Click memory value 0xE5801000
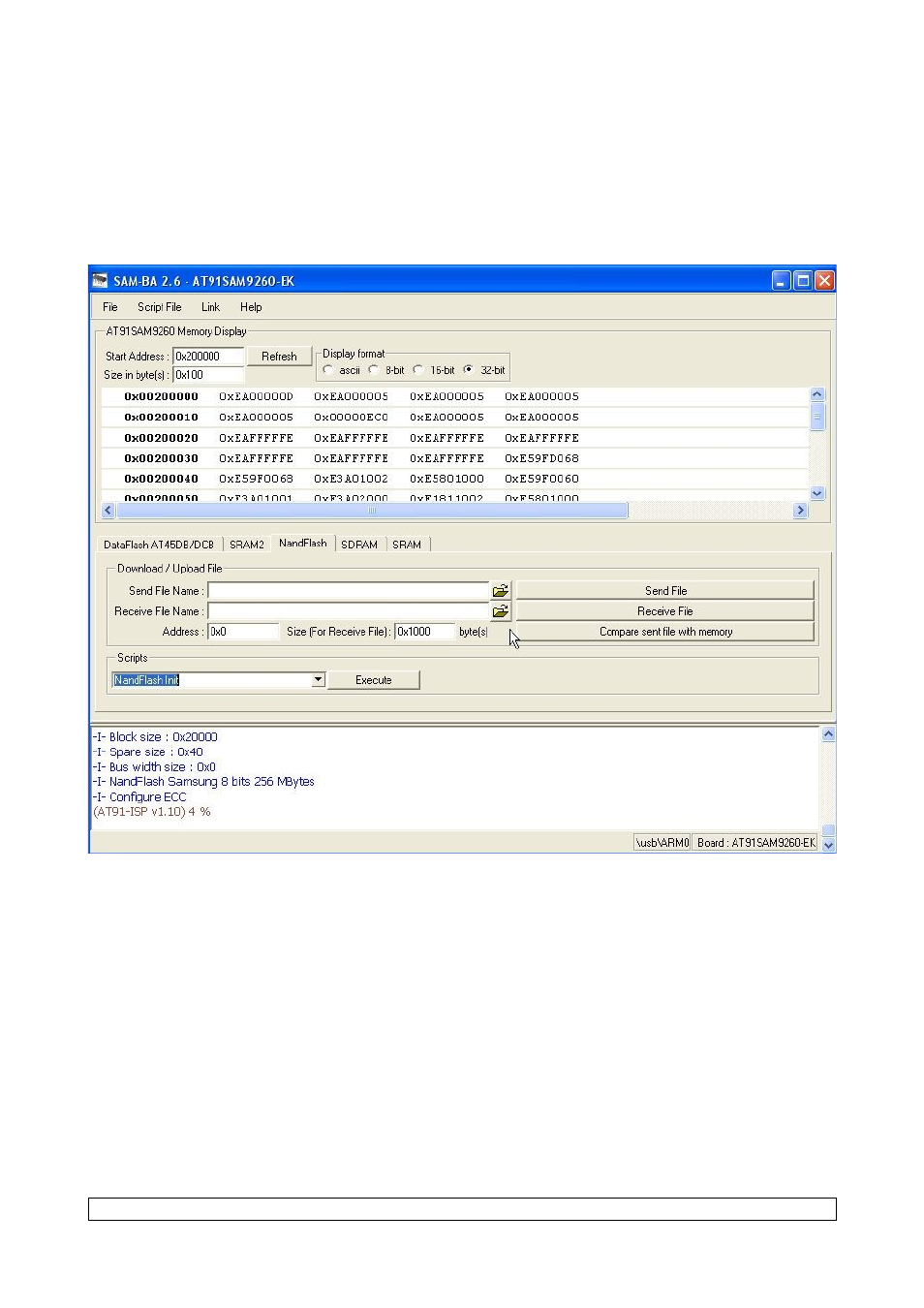Viewport: 924px width, 1308px height. pos(447,479)
